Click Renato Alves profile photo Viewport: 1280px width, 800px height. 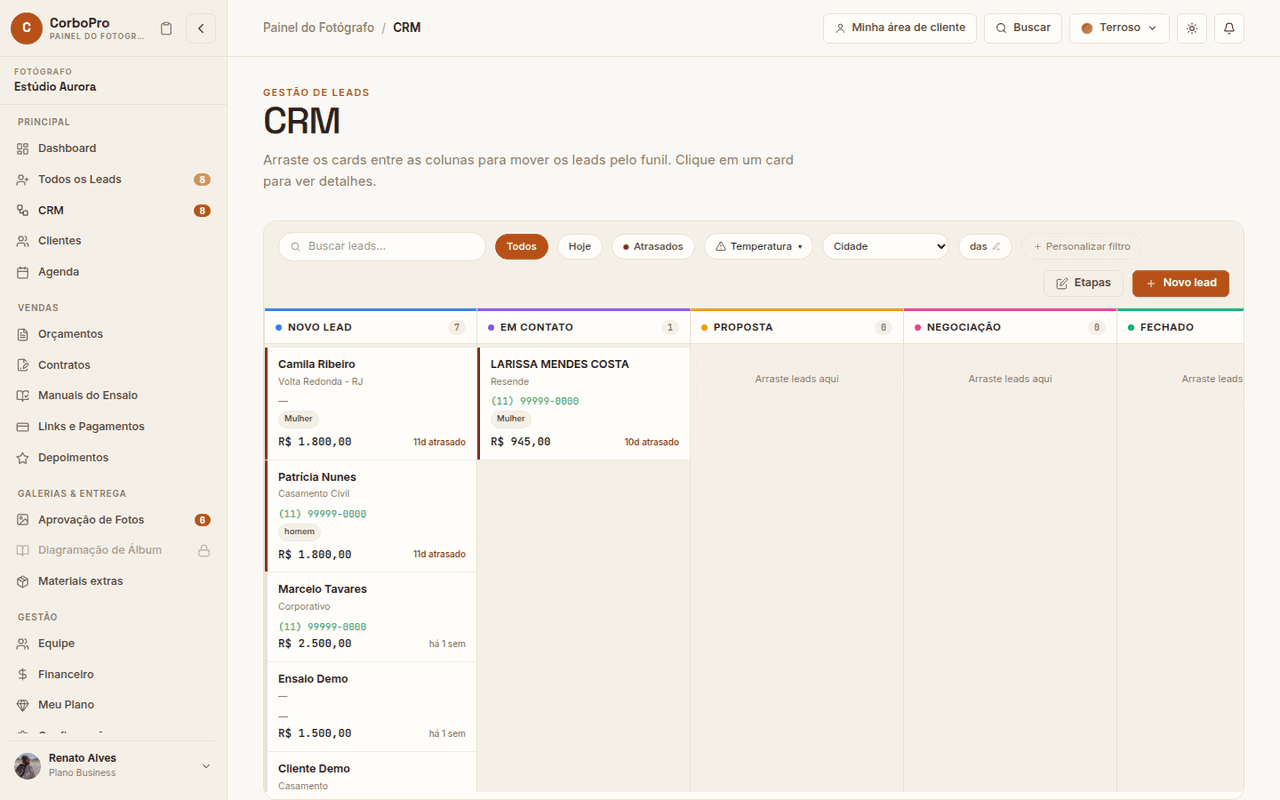(28, 766)
